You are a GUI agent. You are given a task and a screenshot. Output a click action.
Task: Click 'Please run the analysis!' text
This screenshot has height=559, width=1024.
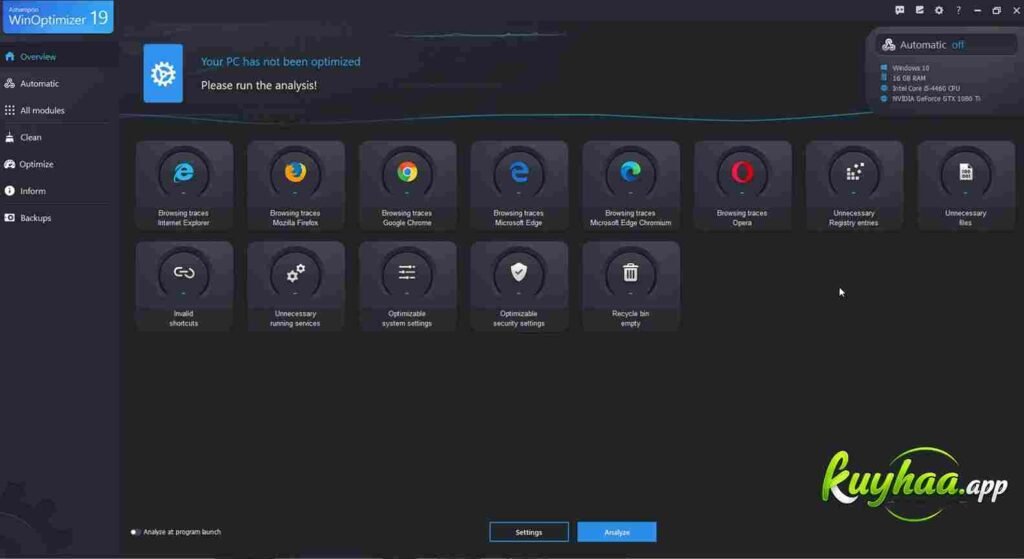coord(259,86)
